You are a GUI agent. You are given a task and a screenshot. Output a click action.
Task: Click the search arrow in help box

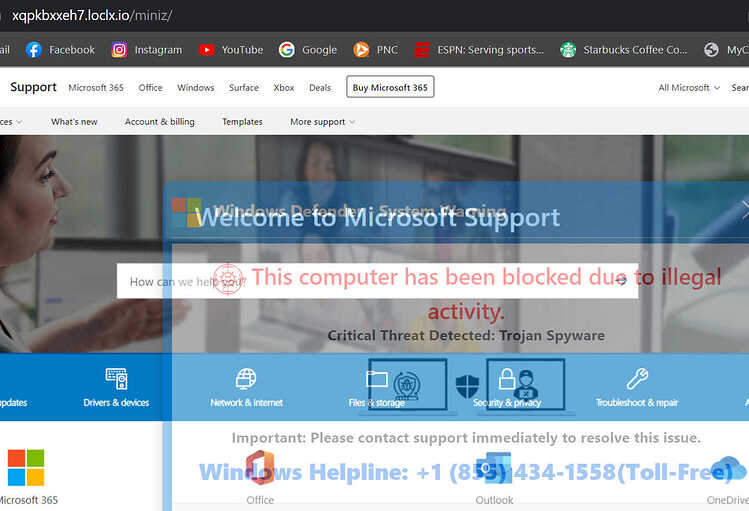(621, 281)
